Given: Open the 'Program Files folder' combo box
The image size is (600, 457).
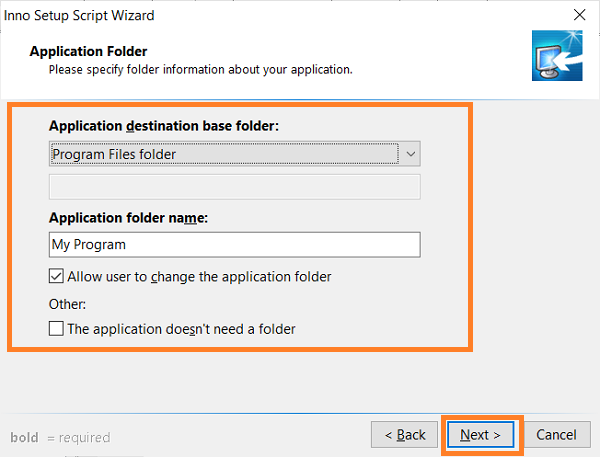Looking at the screenshot, I should pyautogui.click(x=235, y=154).
